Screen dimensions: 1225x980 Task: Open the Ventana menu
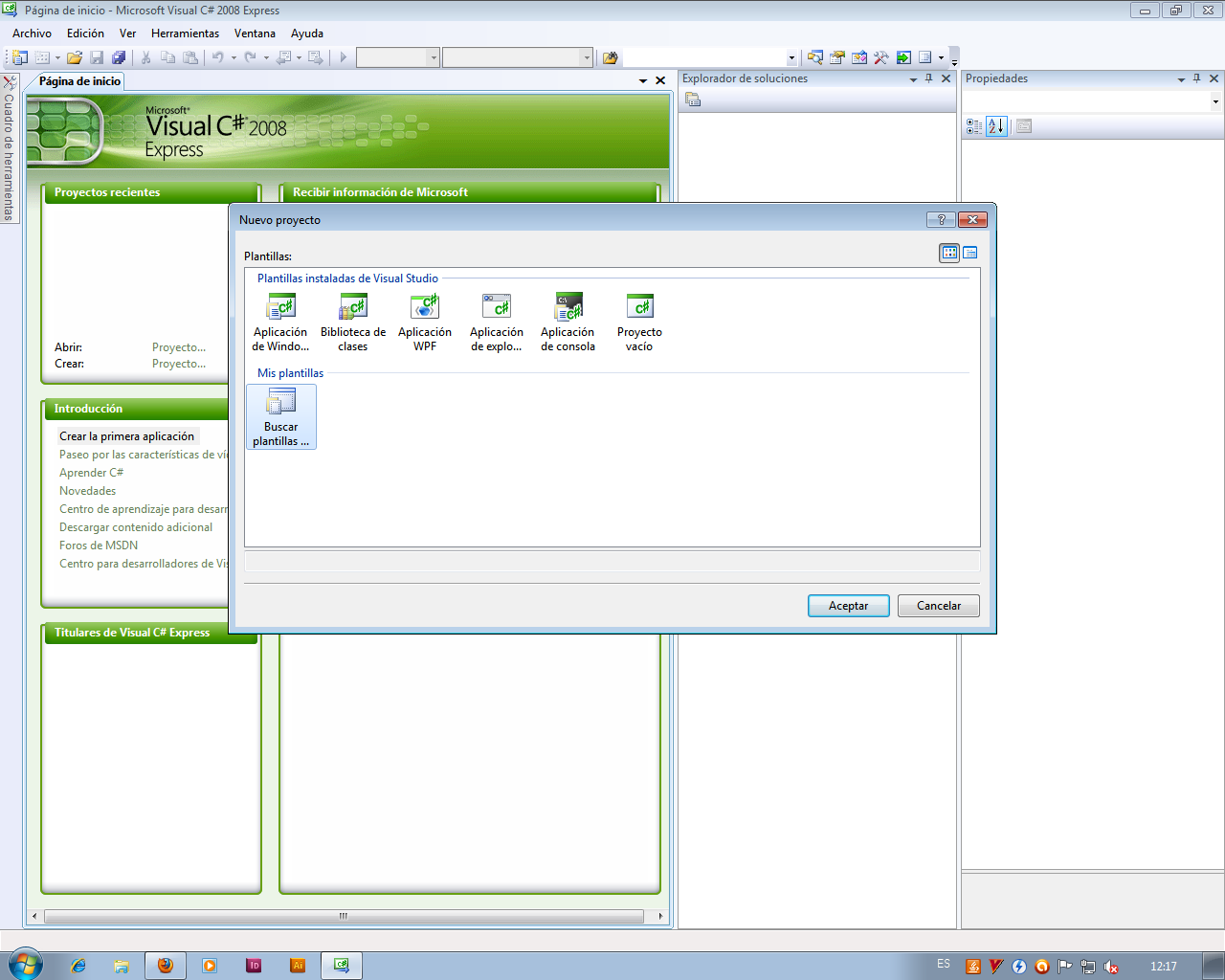[255, 33]
